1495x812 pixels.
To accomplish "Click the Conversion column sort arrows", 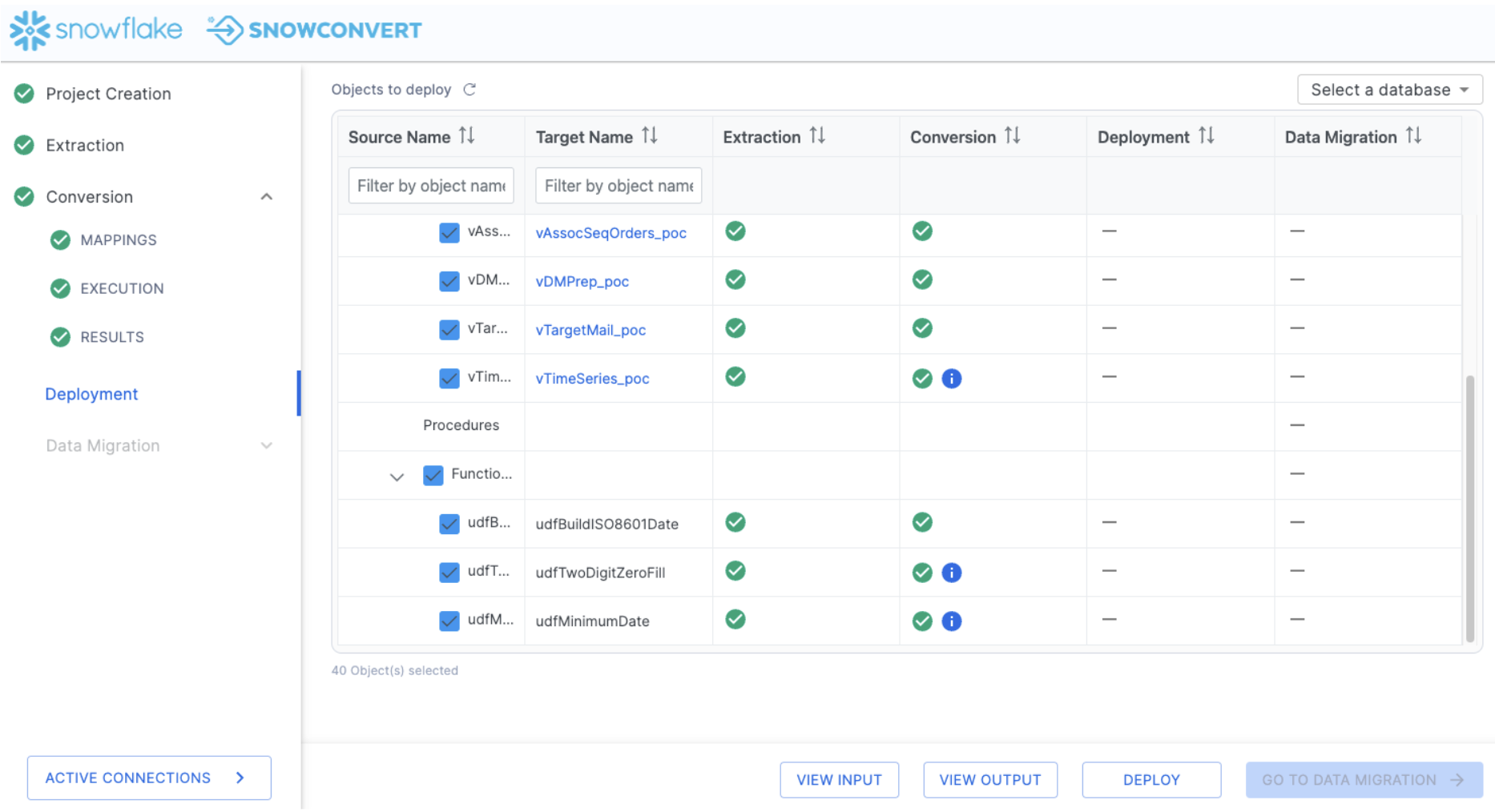I will point(1012,136).
